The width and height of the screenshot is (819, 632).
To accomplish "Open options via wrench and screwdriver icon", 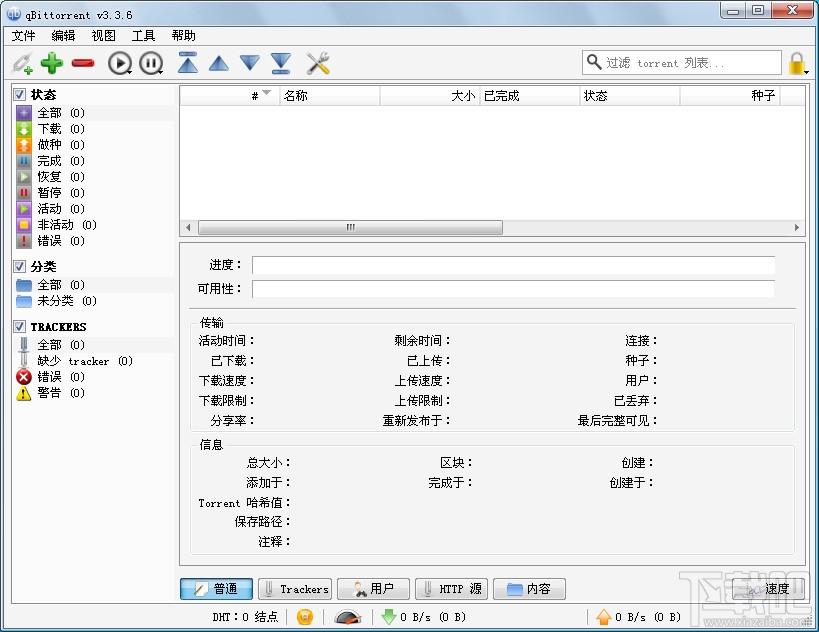I will pos(318,63).
